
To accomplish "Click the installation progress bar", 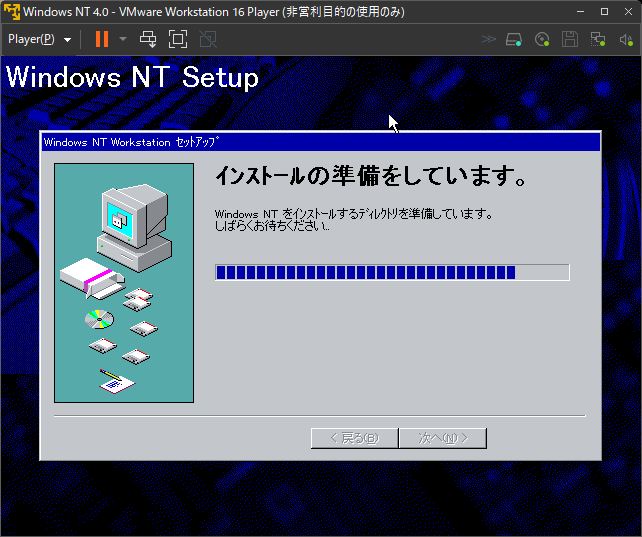I will pyautogui.click(x=392, y=273).
